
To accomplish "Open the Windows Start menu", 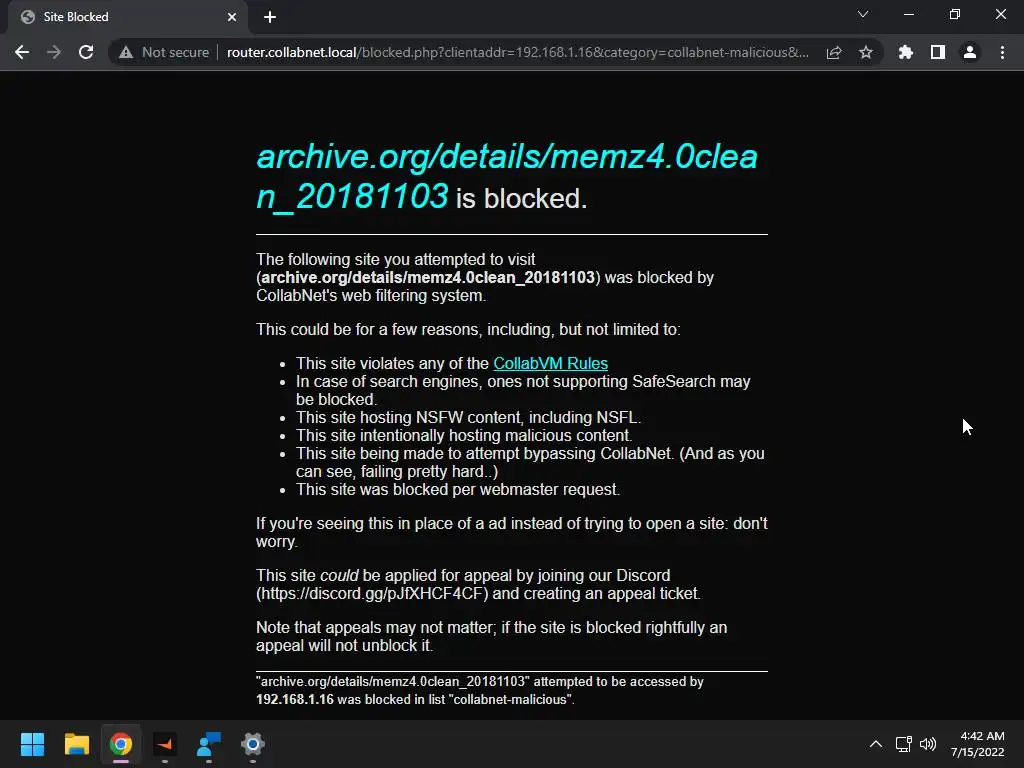I will coord(32,744).
